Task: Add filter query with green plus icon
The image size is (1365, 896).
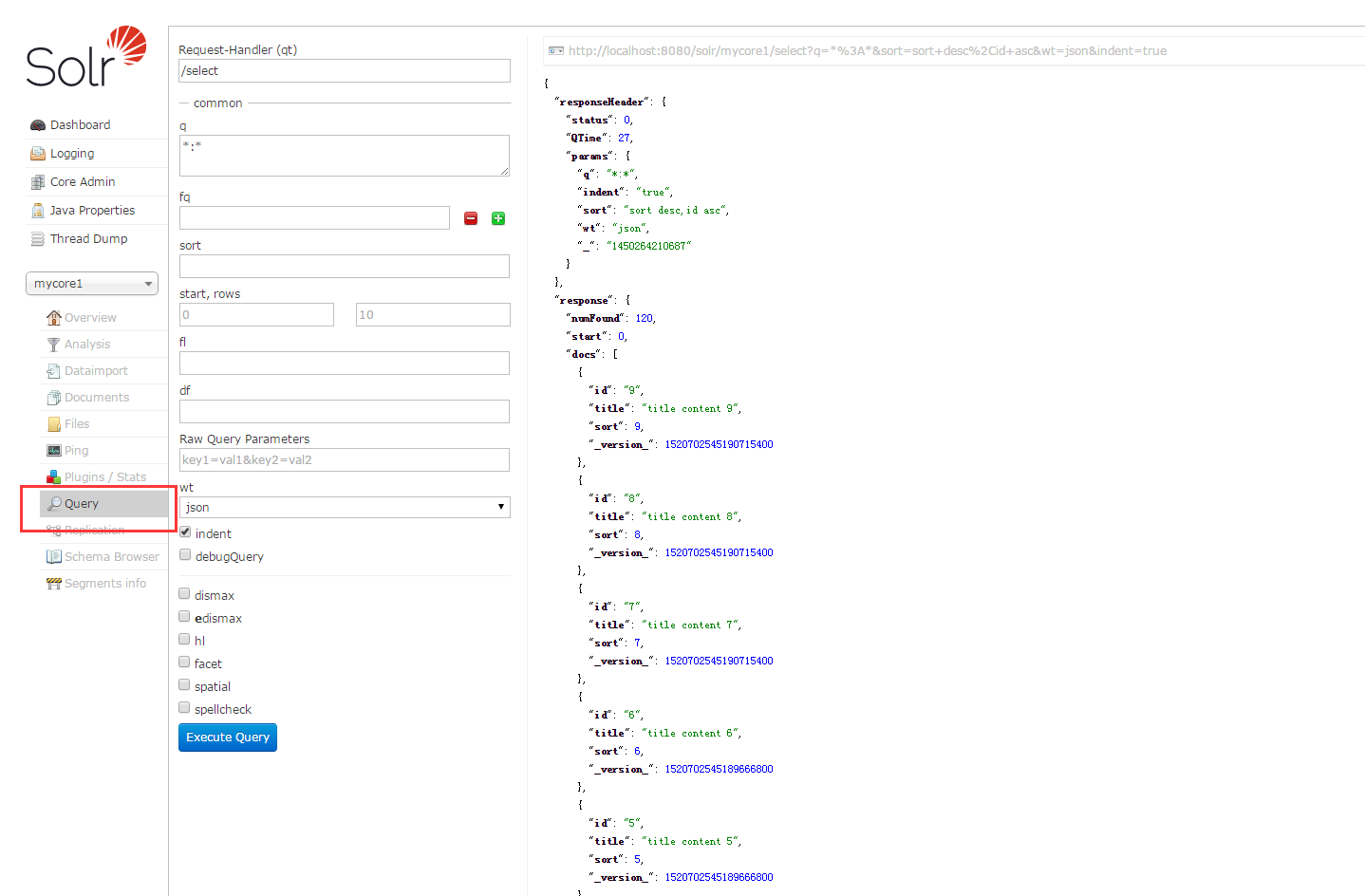Action: (498, 218)
